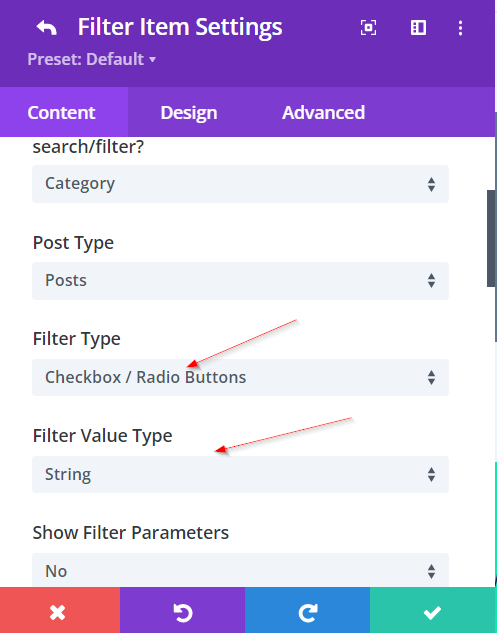Viewport: 497px width, 633px height.
Task: Open the three-dot more options menu
Action: coord(460,28)
